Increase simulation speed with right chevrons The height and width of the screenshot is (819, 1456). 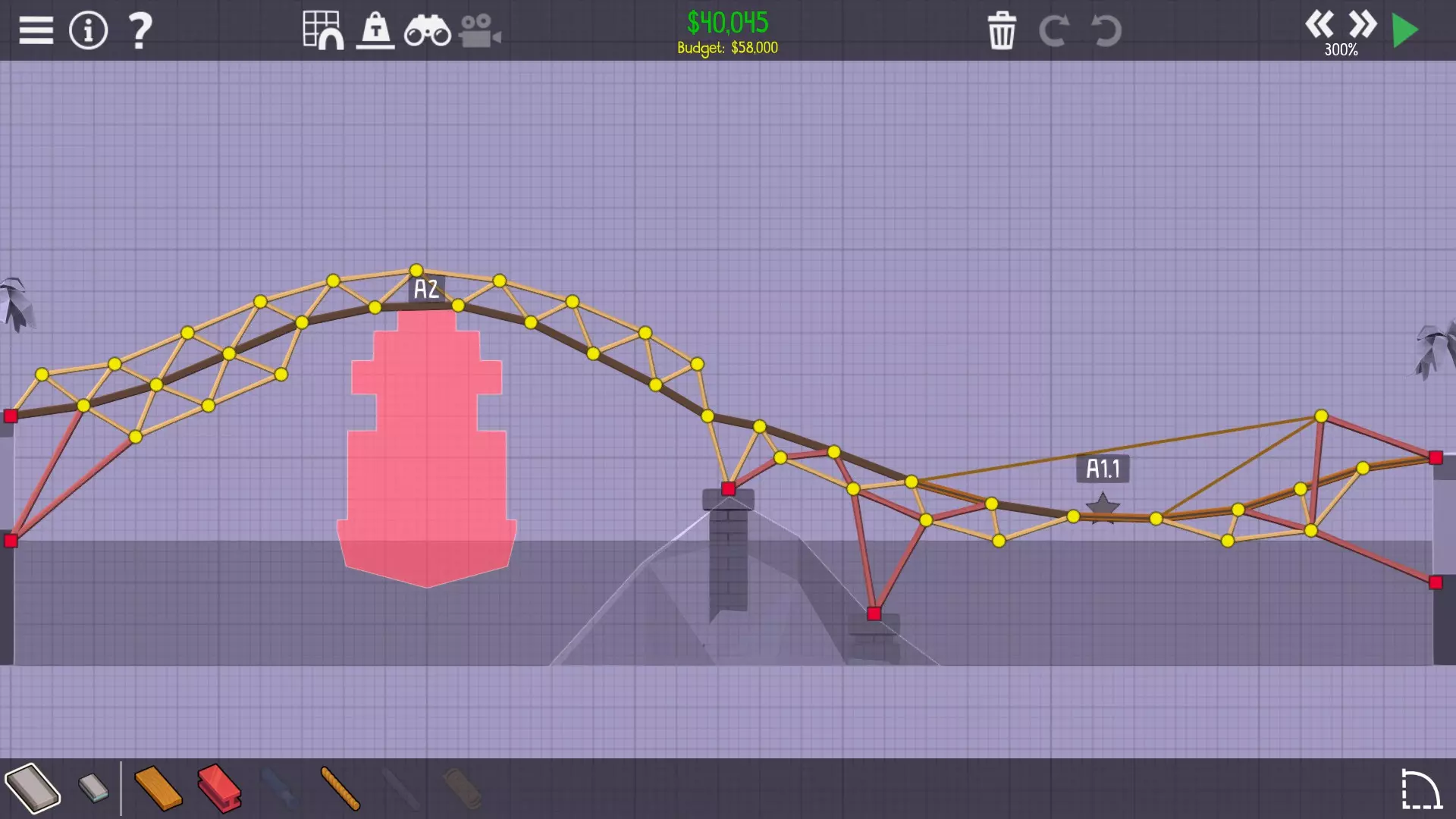coord(1362,24)
